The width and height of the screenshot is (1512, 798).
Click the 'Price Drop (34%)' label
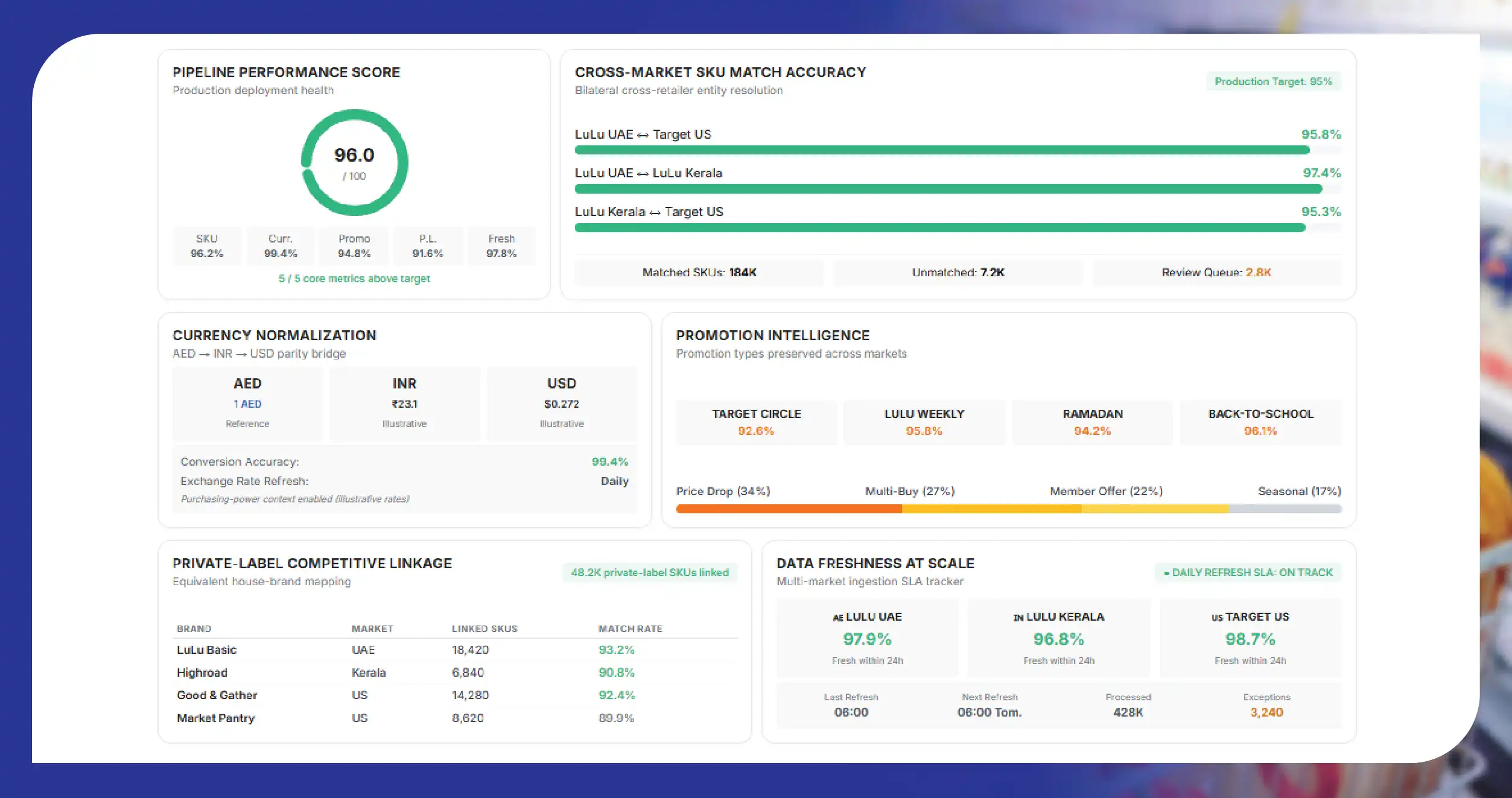point(723,491)
